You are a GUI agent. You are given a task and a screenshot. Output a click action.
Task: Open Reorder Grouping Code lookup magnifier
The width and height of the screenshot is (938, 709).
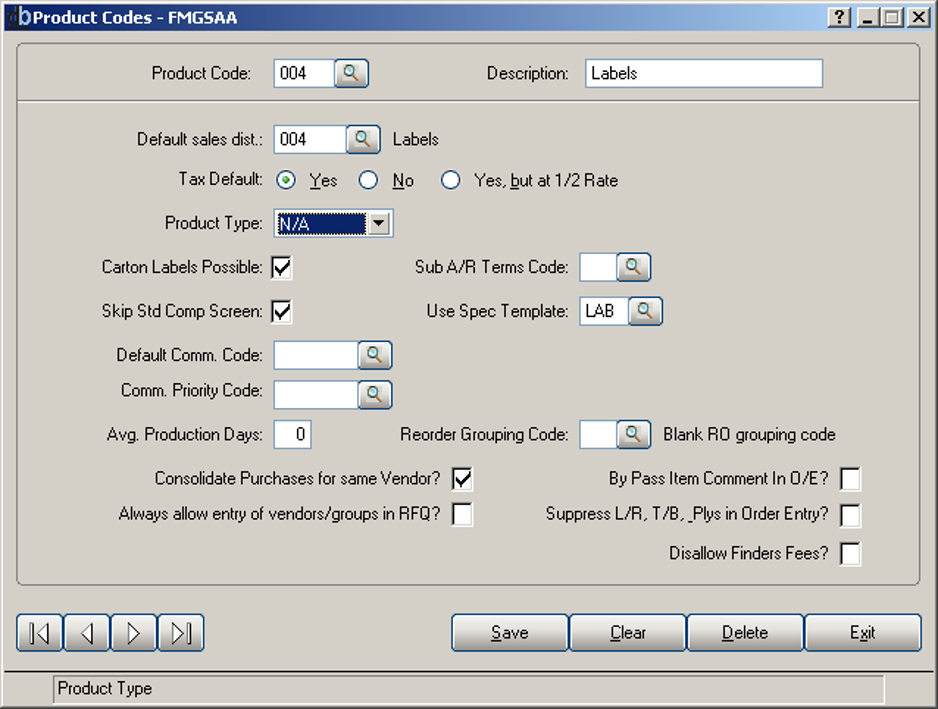634,434
